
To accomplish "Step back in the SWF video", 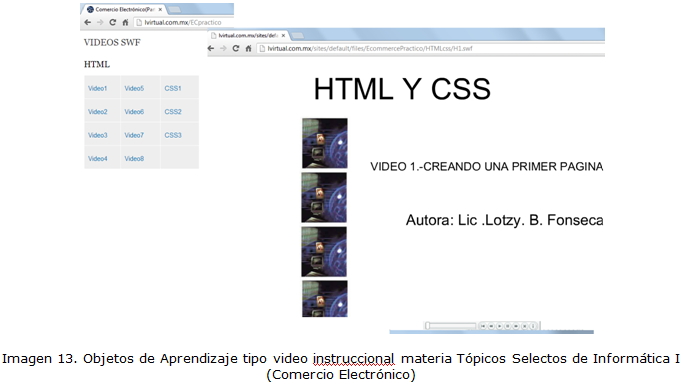I will [x=491, y=326].
